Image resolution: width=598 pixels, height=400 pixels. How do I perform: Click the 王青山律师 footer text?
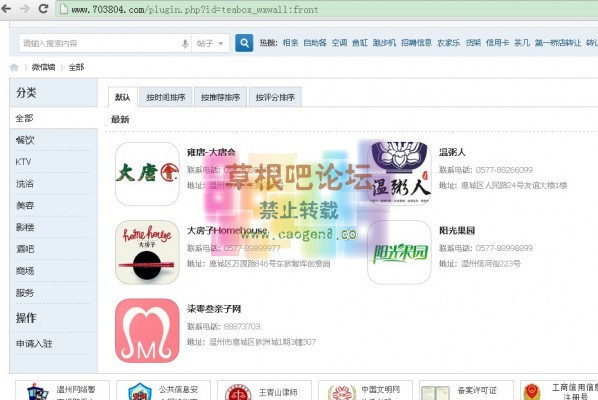pyautogui.click(x=278, y=392)
